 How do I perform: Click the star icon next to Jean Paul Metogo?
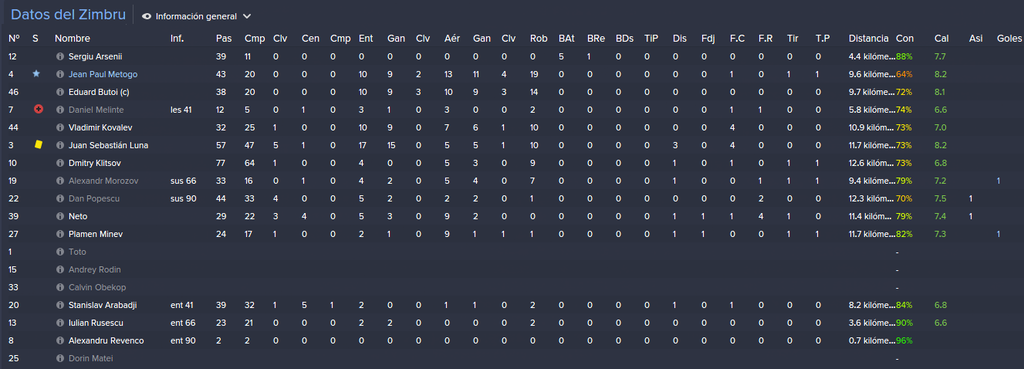pos(37,74)
